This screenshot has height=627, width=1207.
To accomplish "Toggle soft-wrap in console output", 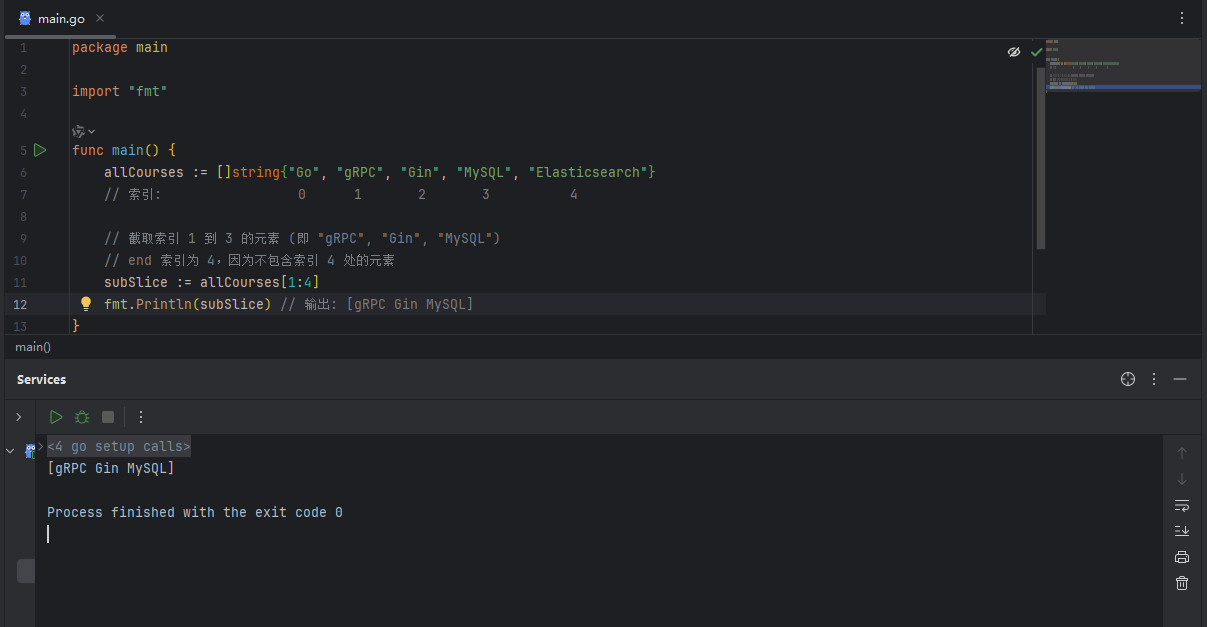I will point(1182,505).
